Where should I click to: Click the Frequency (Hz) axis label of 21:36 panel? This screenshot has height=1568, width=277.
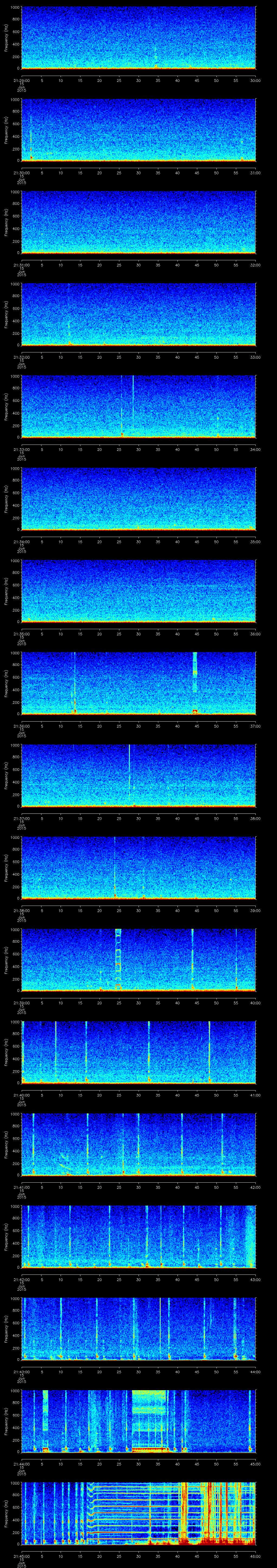pos(7,683)
